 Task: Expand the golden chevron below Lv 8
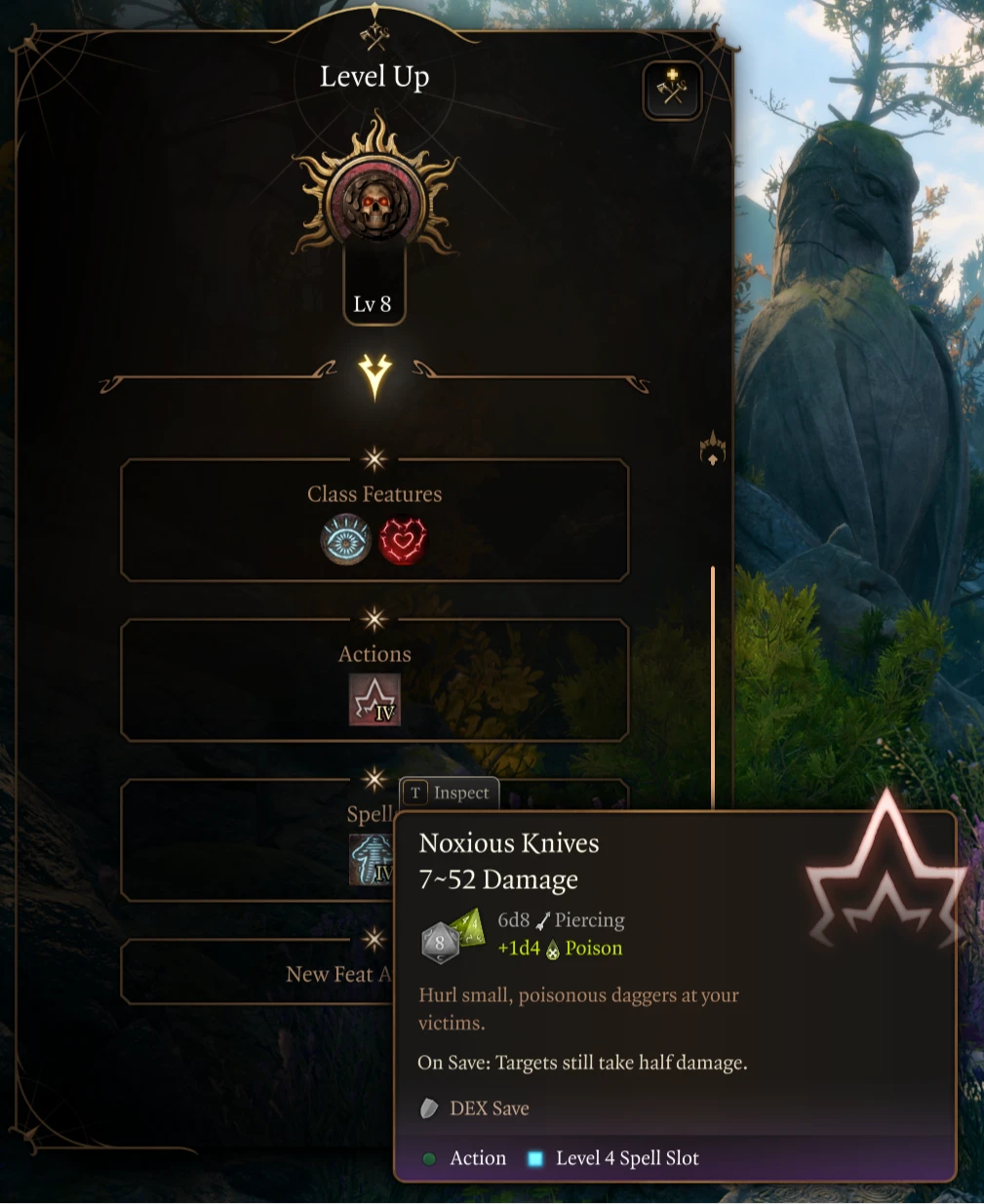(x=374, y=376)
